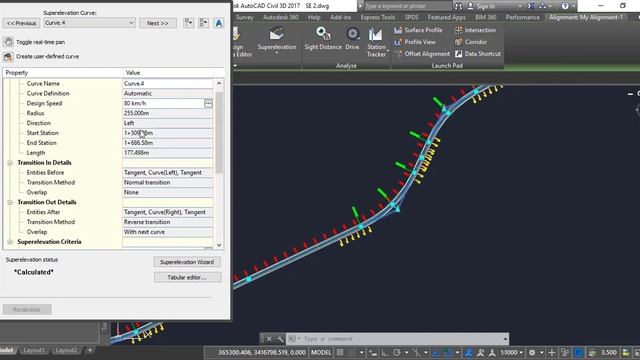Click Create user-defined curve icon
This screenshot has height=360, width=640.
coord(8,56)
